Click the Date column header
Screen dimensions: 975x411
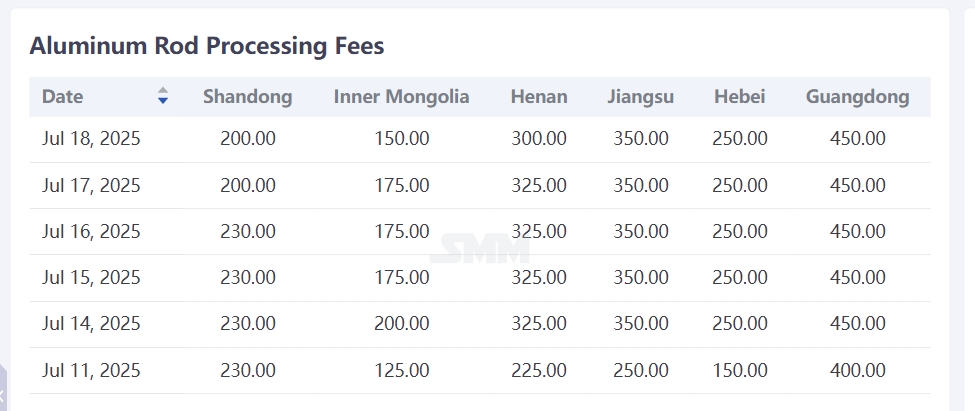tap(62, 96)
